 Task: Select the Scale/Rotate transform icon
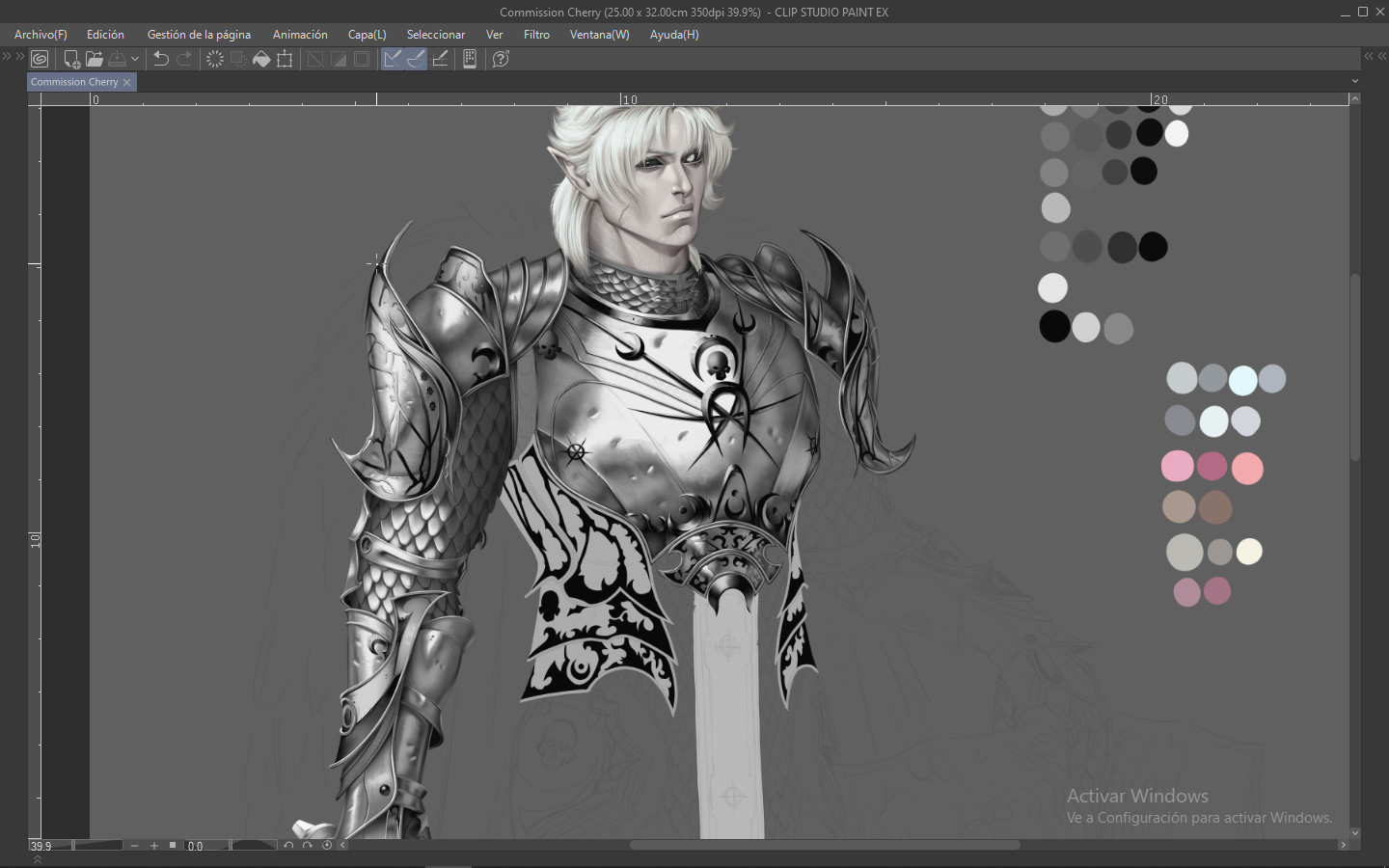coord(285,59)
